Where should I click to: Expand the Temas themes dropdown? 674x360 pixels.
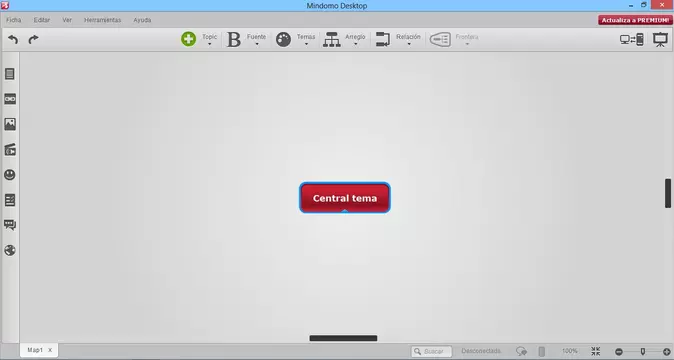click(306, 40)
